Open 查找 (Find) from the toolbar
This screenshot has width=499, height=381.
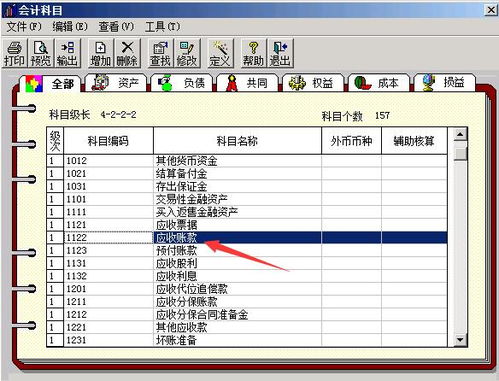[160, 54]
